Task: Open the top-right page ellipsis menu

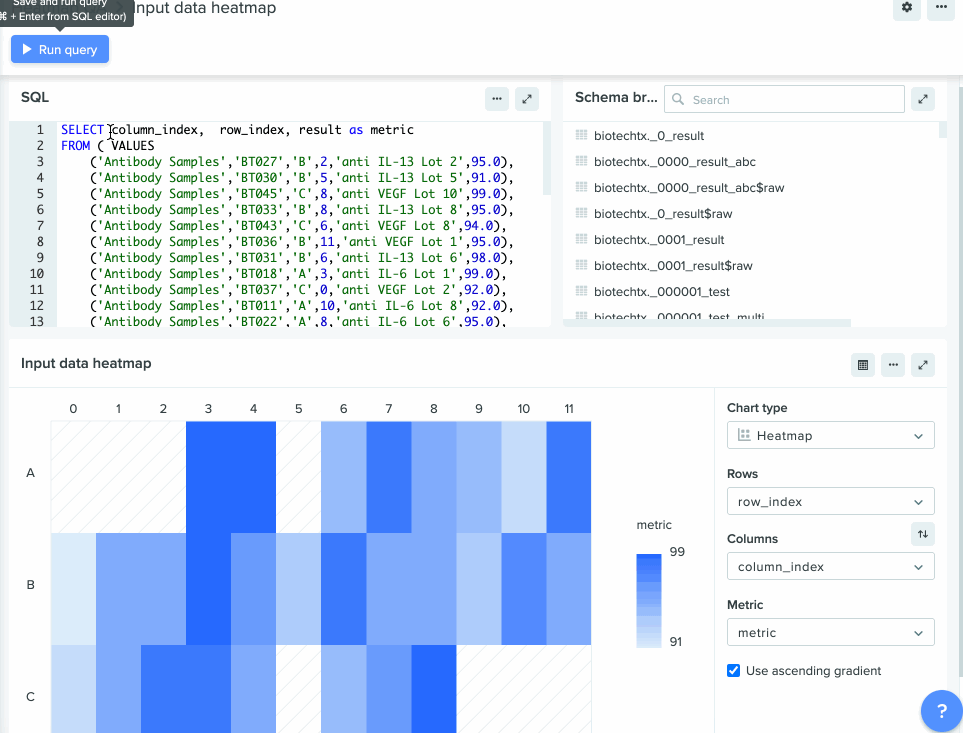Action: [x=941, y=8]
